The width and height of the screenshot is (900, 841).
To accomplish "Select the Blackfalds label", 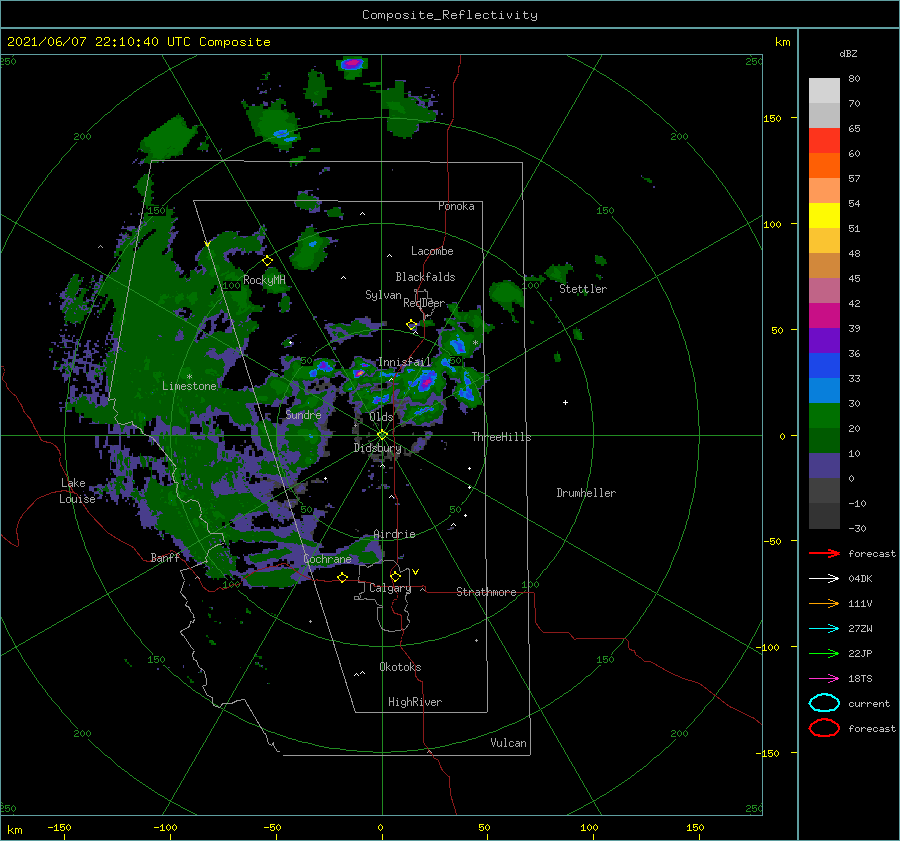I will pyautogui.click(x=425, y=277).
